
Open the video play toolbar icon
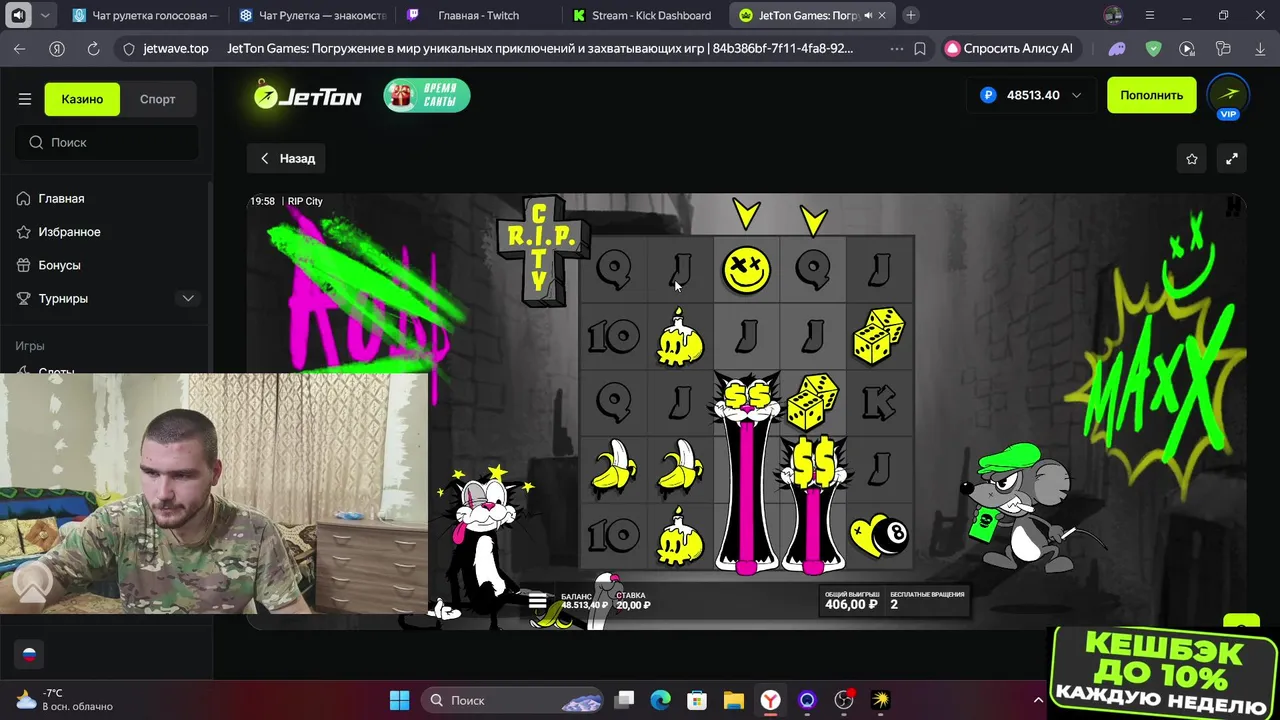[1187, 48]
